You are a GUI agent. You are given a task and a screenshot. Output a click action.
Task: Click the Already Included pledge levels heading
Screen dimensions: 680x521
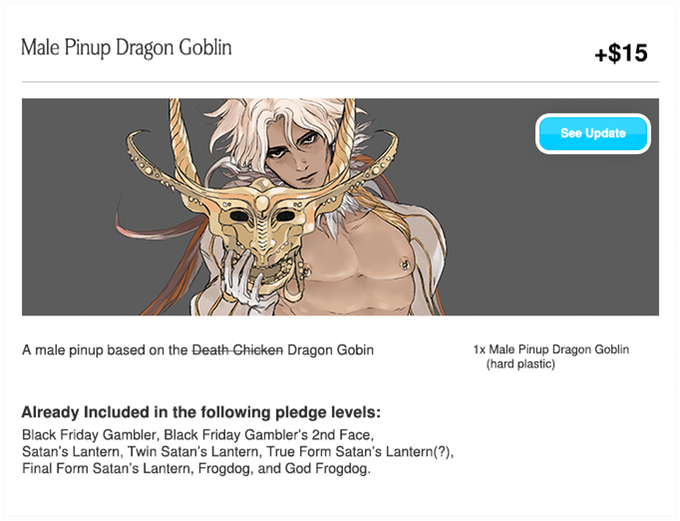(x=201, y=412)
